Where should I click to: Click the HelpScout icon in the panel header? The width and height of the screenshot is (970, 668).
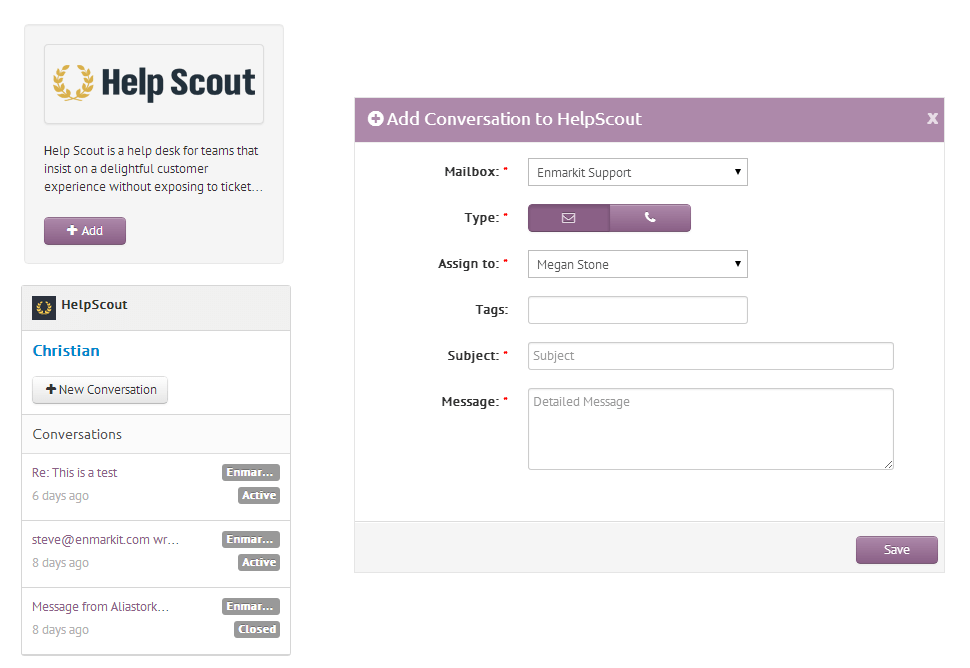pyautogui.click(x=43, y=307)
